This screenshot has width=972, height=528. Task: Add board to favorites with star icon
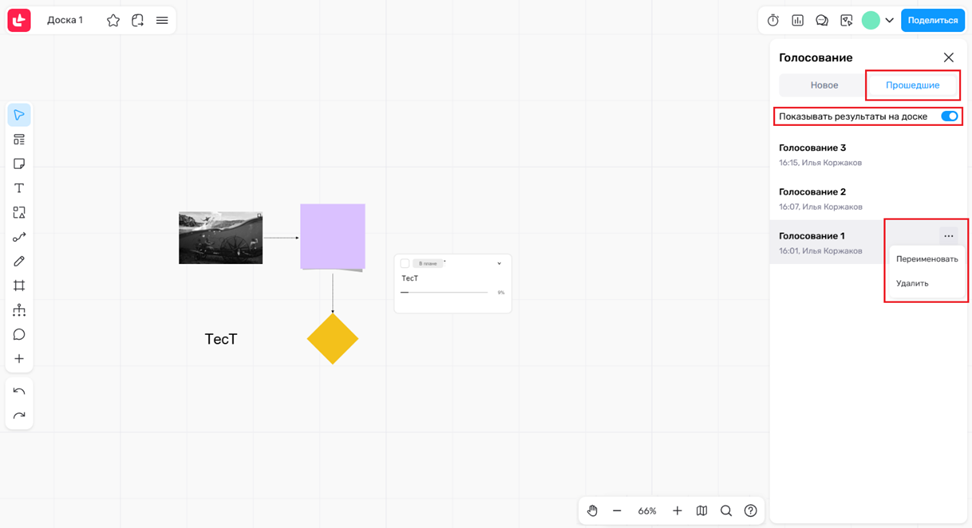click(113, 20)
